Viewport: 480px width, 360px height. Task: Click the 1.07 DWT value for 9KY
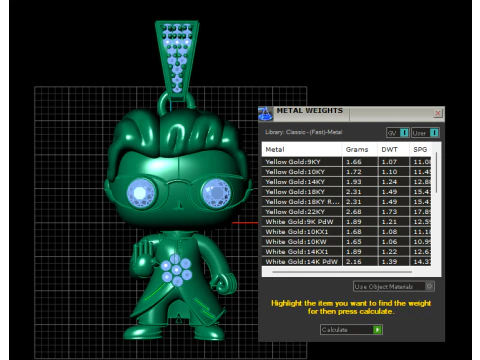389,162
